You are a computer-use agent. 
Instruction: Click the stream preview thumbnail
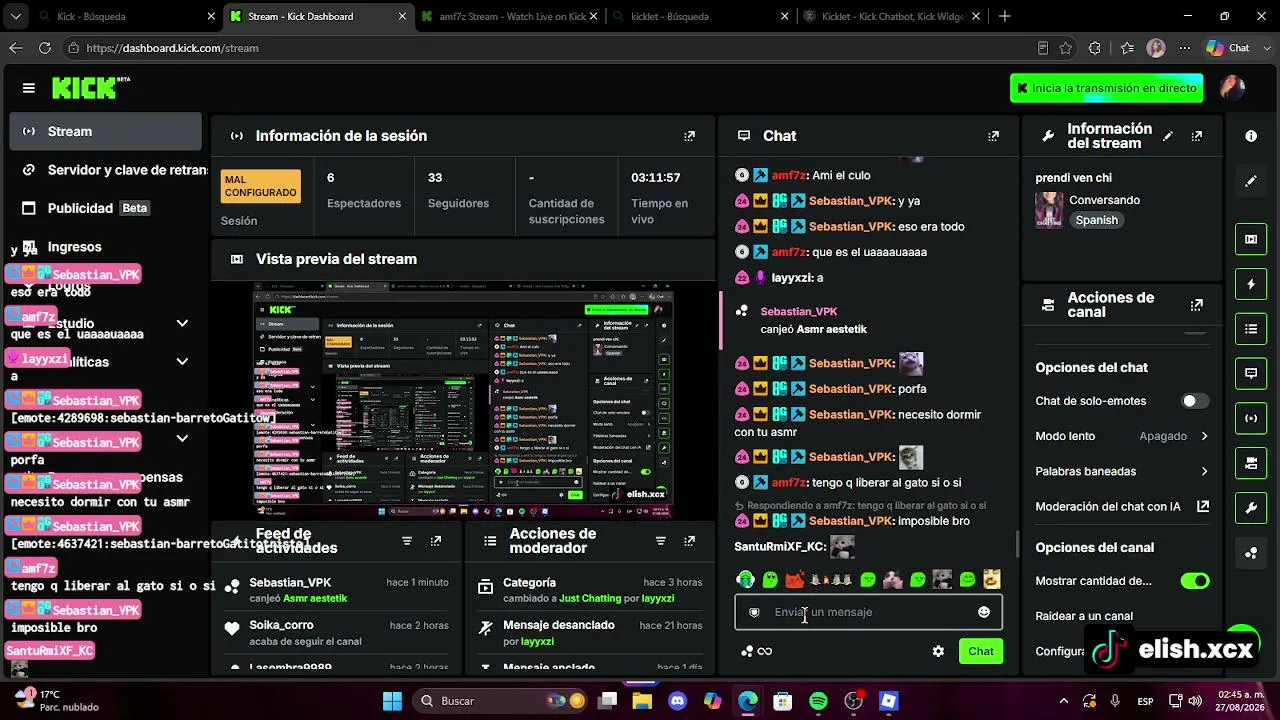(x=463, y=400)
